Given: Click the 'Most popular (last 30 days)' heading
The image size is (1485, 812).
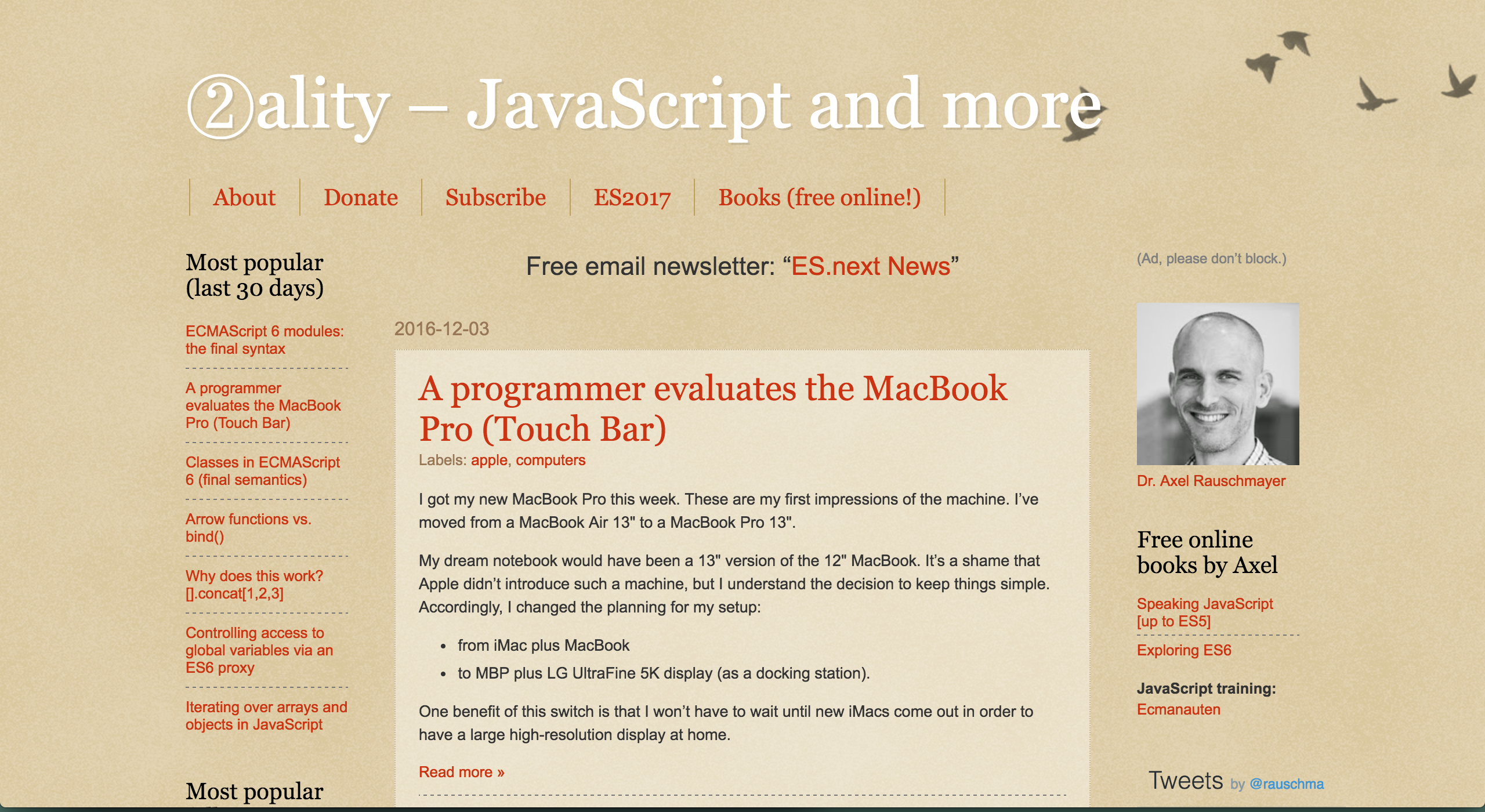Looking at the screenshot, I should coord(255,275).
